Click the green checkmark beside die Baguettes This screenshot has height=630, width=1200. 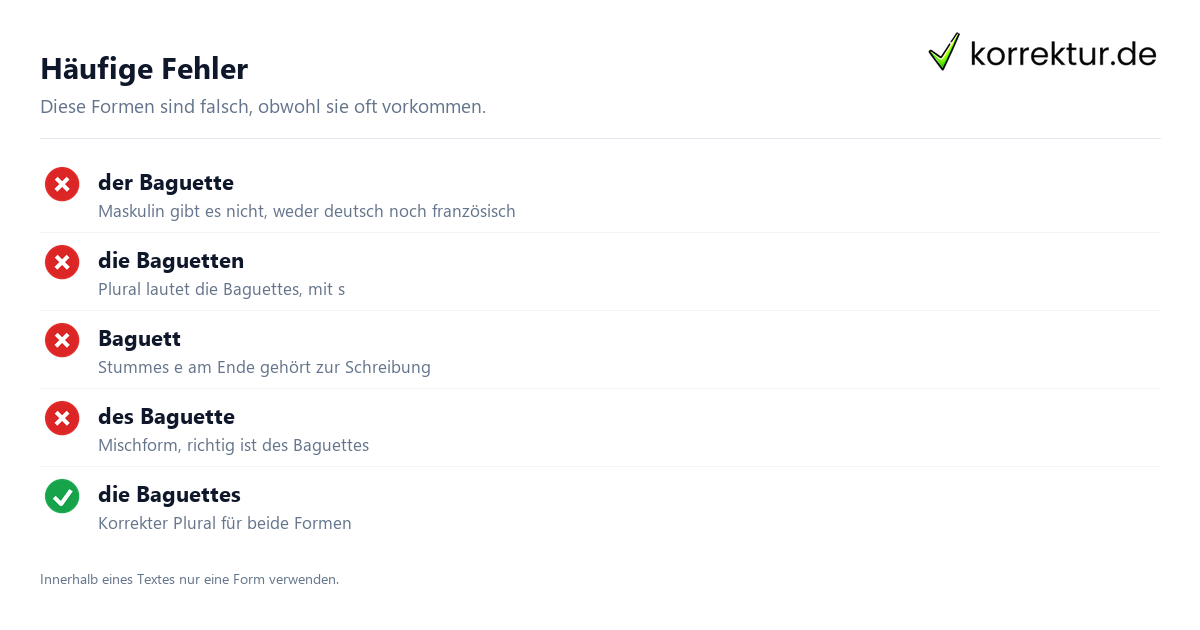(62, 496)
